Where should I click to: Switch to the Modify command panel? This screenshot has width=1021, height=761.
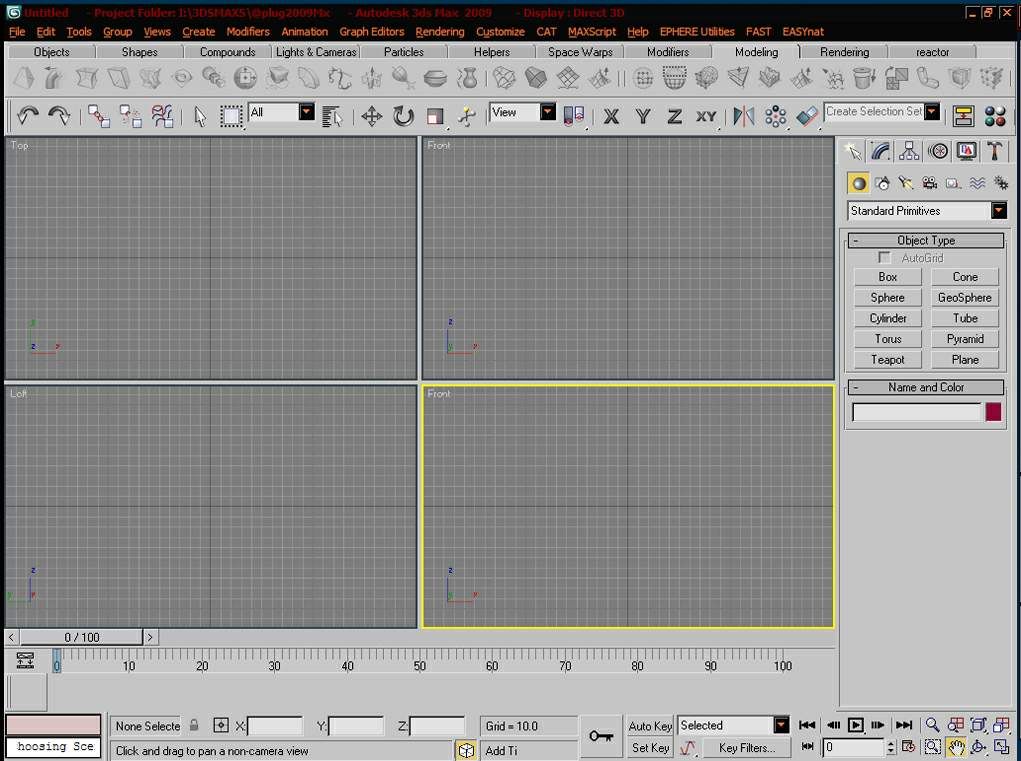click(880, 151)
